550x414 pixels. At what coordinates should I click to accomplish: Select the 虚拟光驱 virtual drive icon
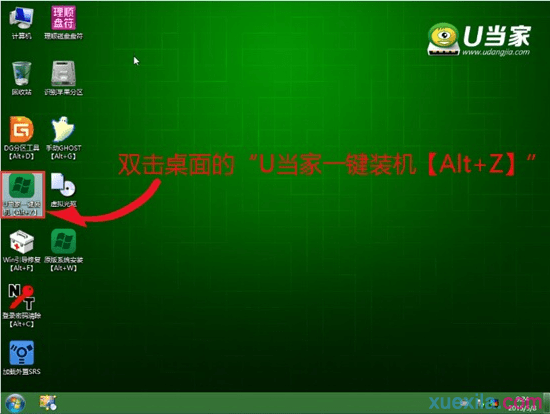coord(63,190)
